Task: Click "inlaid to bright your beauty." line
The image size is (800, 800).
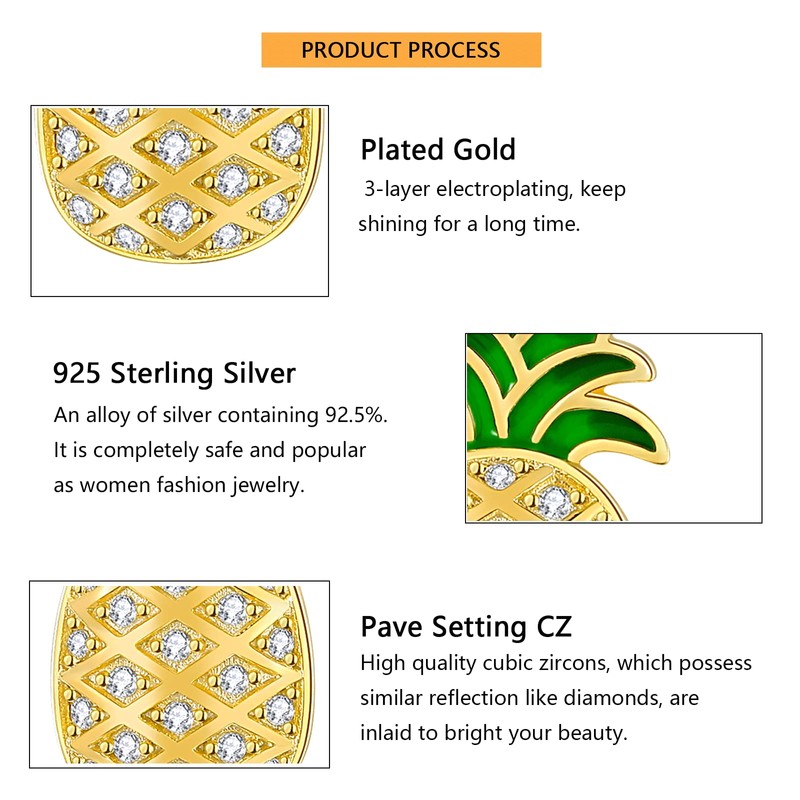Action: [x=493, y=732]
